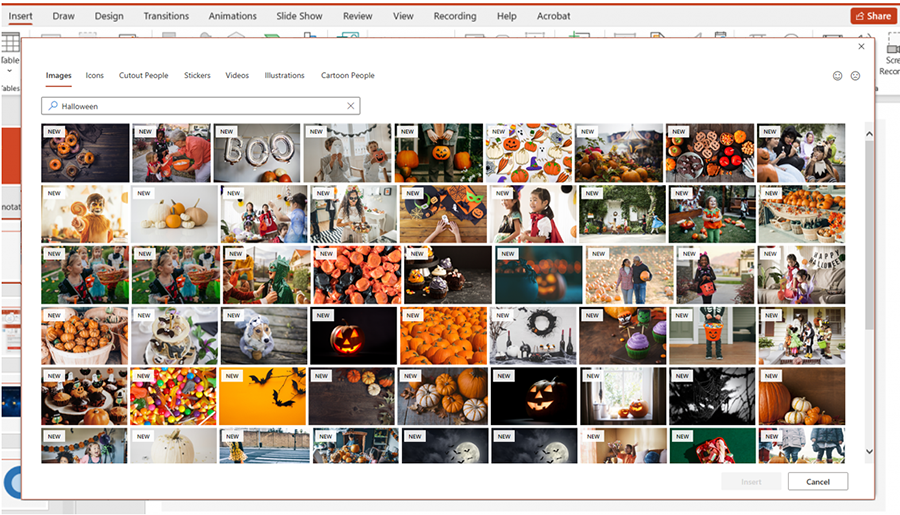Screen dimensions: 900x515
Task: Click the greyed Insert button
Action: click(x=751, y=482)
